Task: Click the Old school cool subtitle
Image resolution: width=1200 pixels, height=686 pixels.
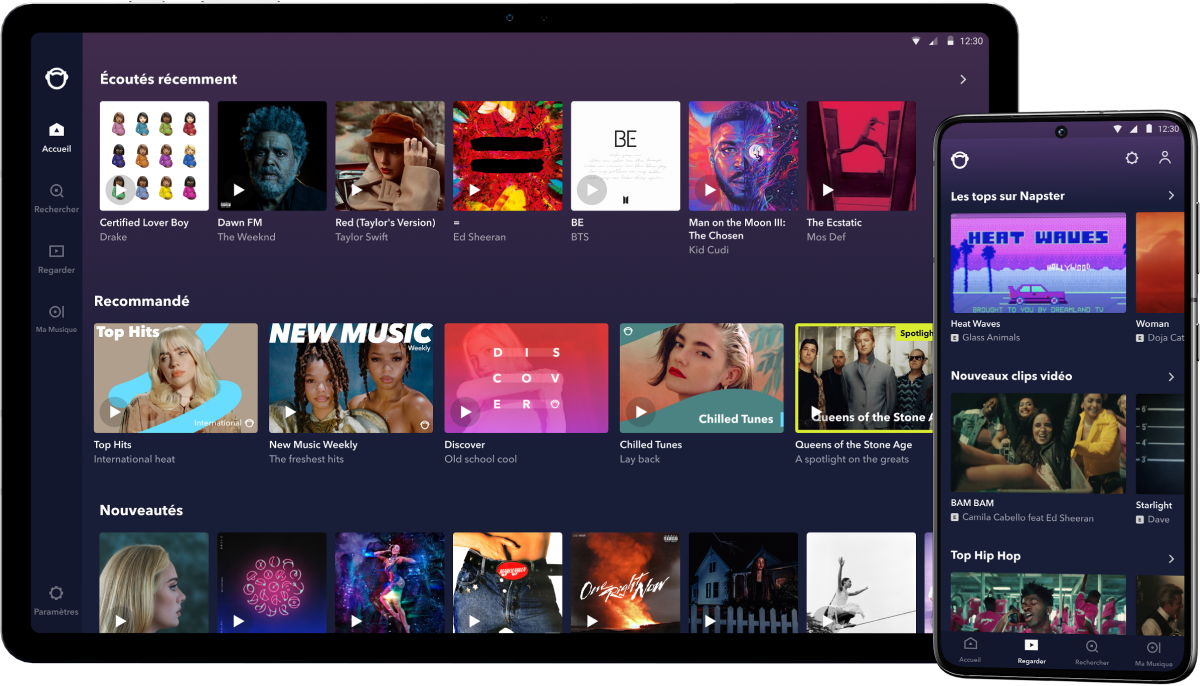Action: click(481, 459)
